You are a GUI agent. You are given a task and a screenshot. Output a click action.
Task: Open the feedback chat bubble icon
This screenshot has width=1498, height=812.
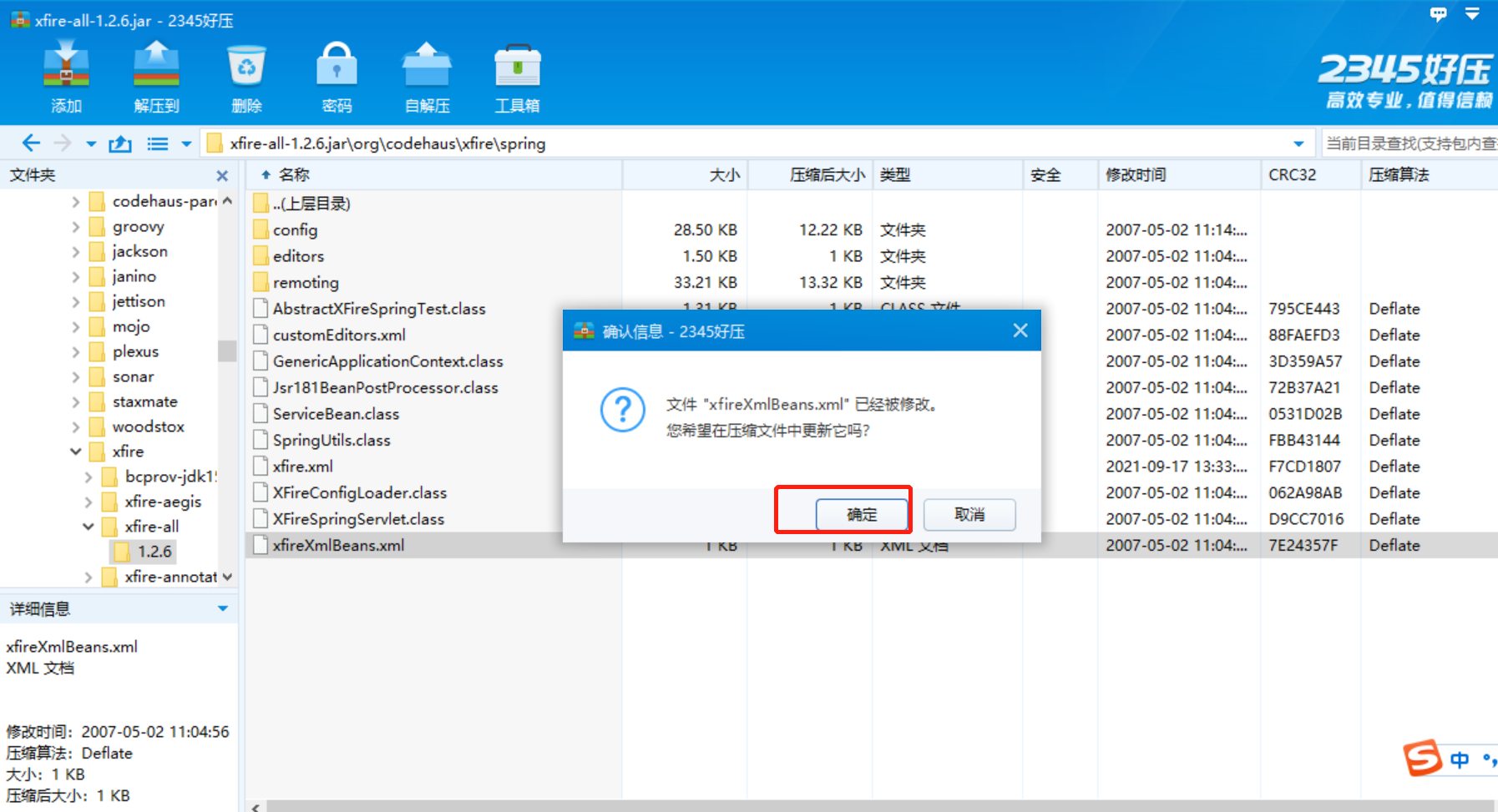1438,14
